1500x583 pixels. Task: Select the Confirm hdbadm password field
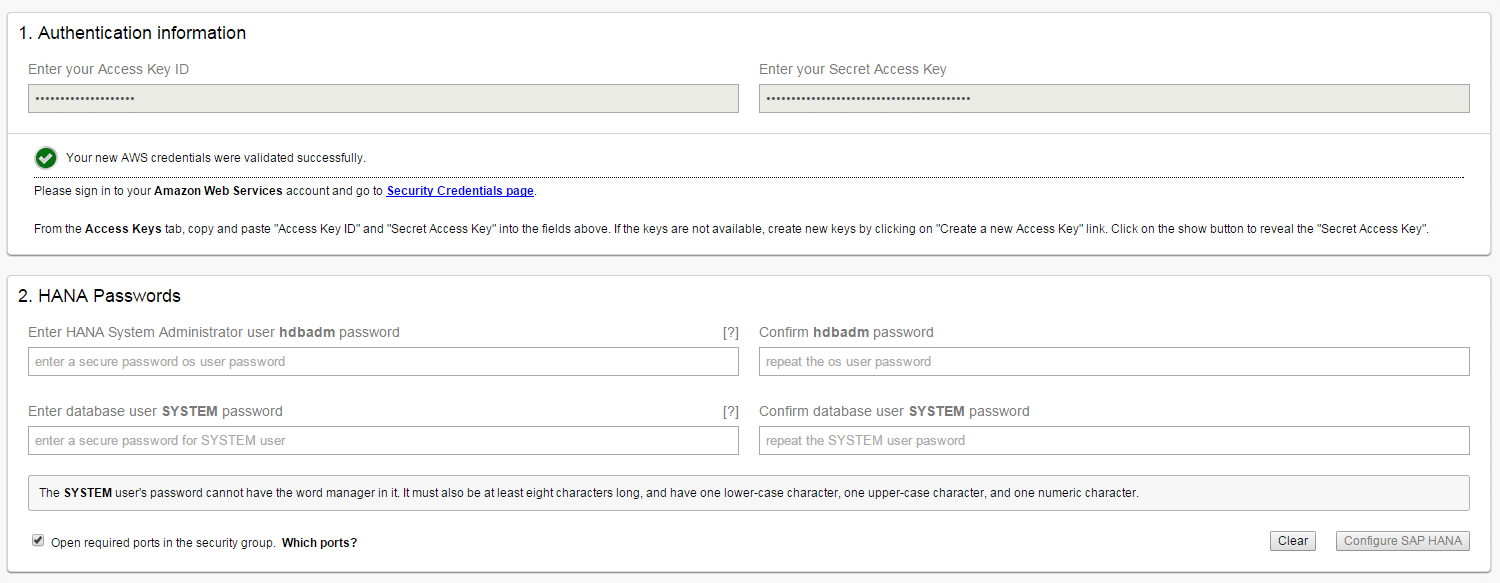click(x=1114, y=362)
